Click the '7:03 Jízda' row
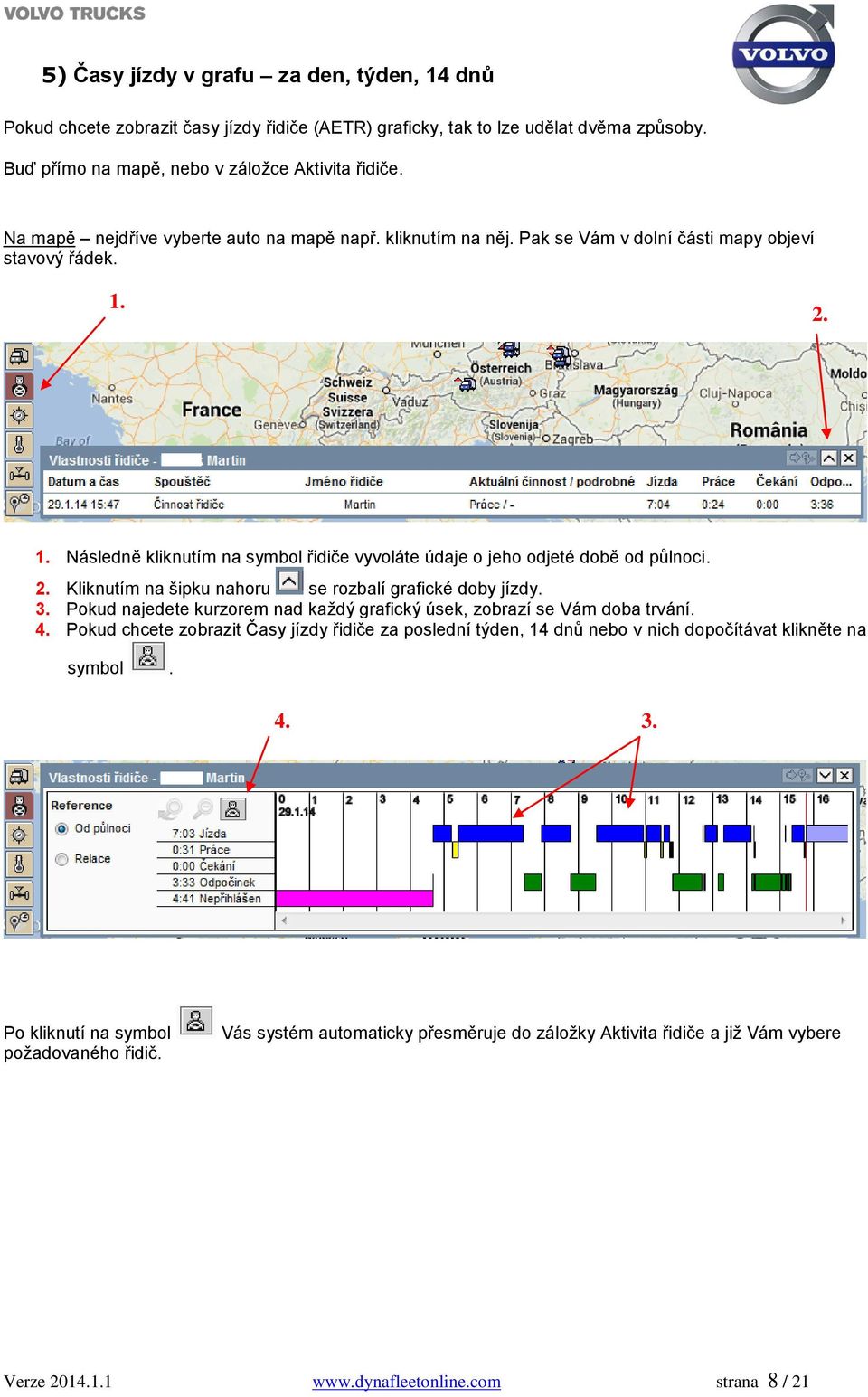 pyautogui.click(x=217, y=834)
